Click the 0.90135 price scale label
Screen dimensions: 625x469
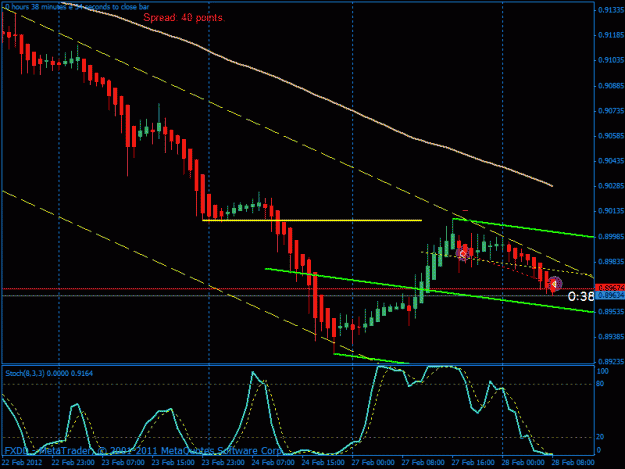[611, 211]
